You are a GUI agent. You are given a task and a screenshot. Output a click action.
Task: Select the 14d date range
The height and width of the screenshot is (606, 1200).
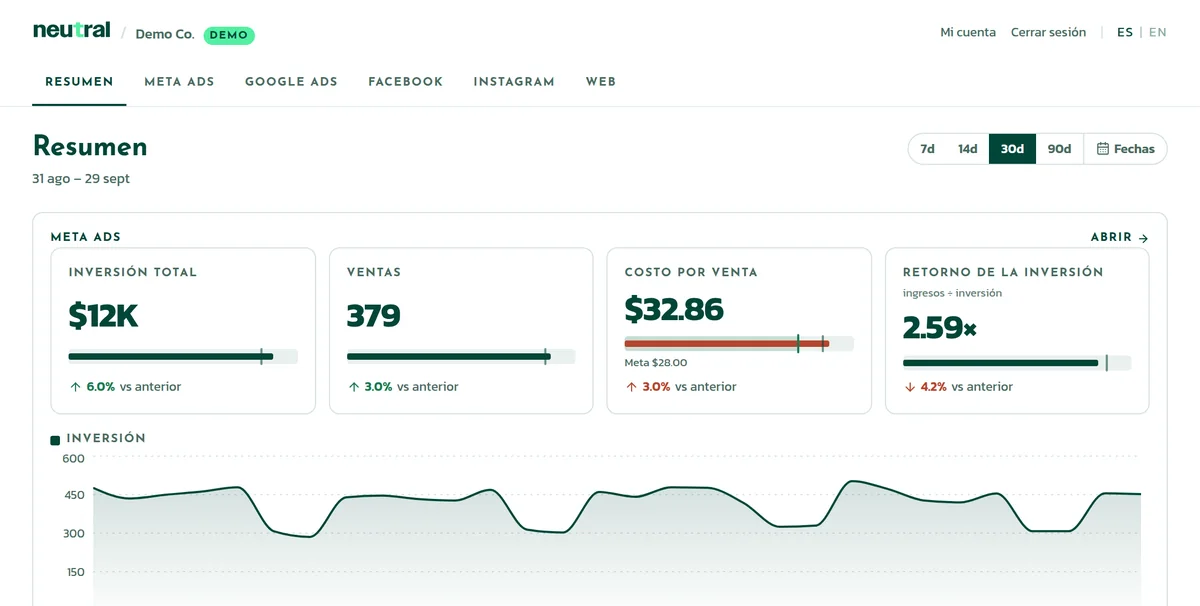pos(967,149)
